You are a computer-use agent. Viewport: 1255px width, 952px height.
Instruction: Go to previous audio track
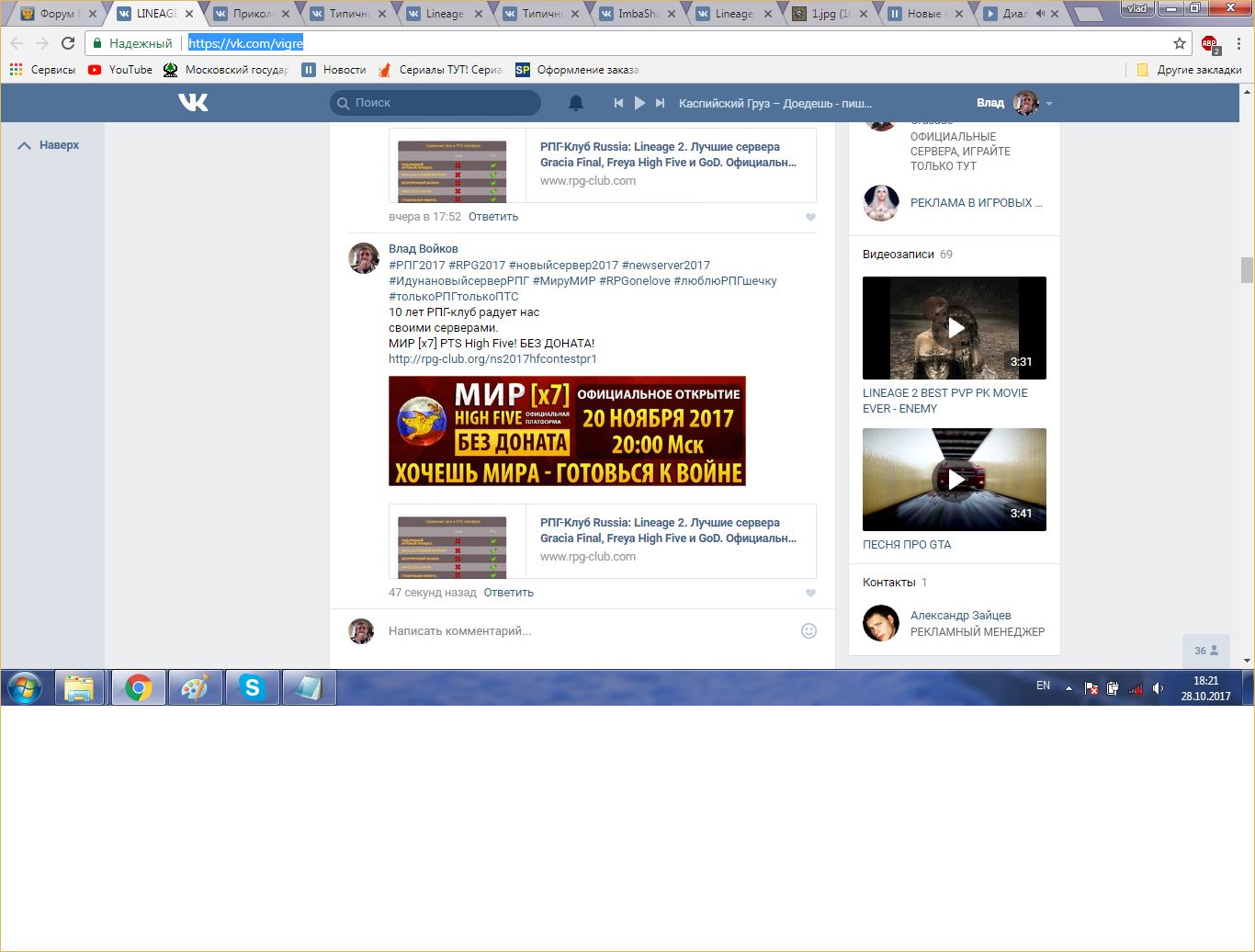pos(618,103)
